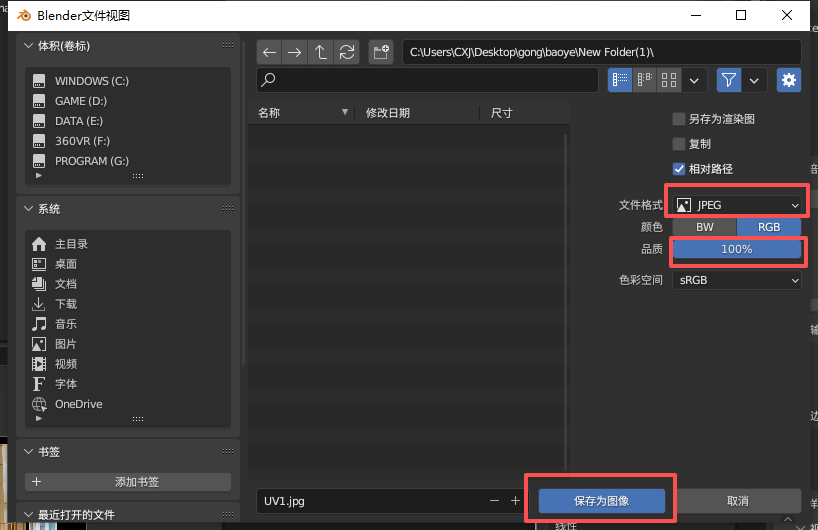Go to parent directory arrow
Viewport: 818px width, 530px height.
point(321,52)
